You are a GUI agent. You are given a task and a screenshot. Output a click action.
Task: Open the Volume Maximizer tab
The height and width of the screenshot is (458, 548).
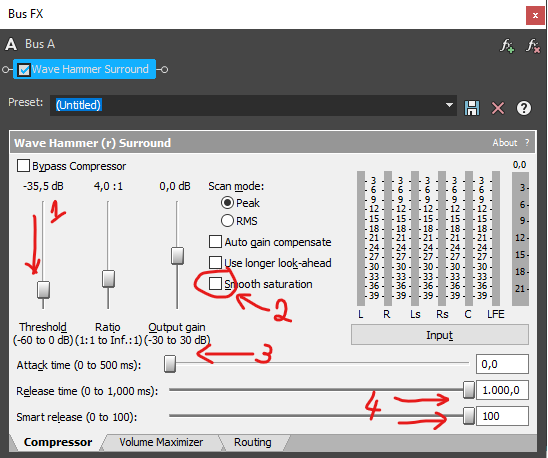(161, 442)
